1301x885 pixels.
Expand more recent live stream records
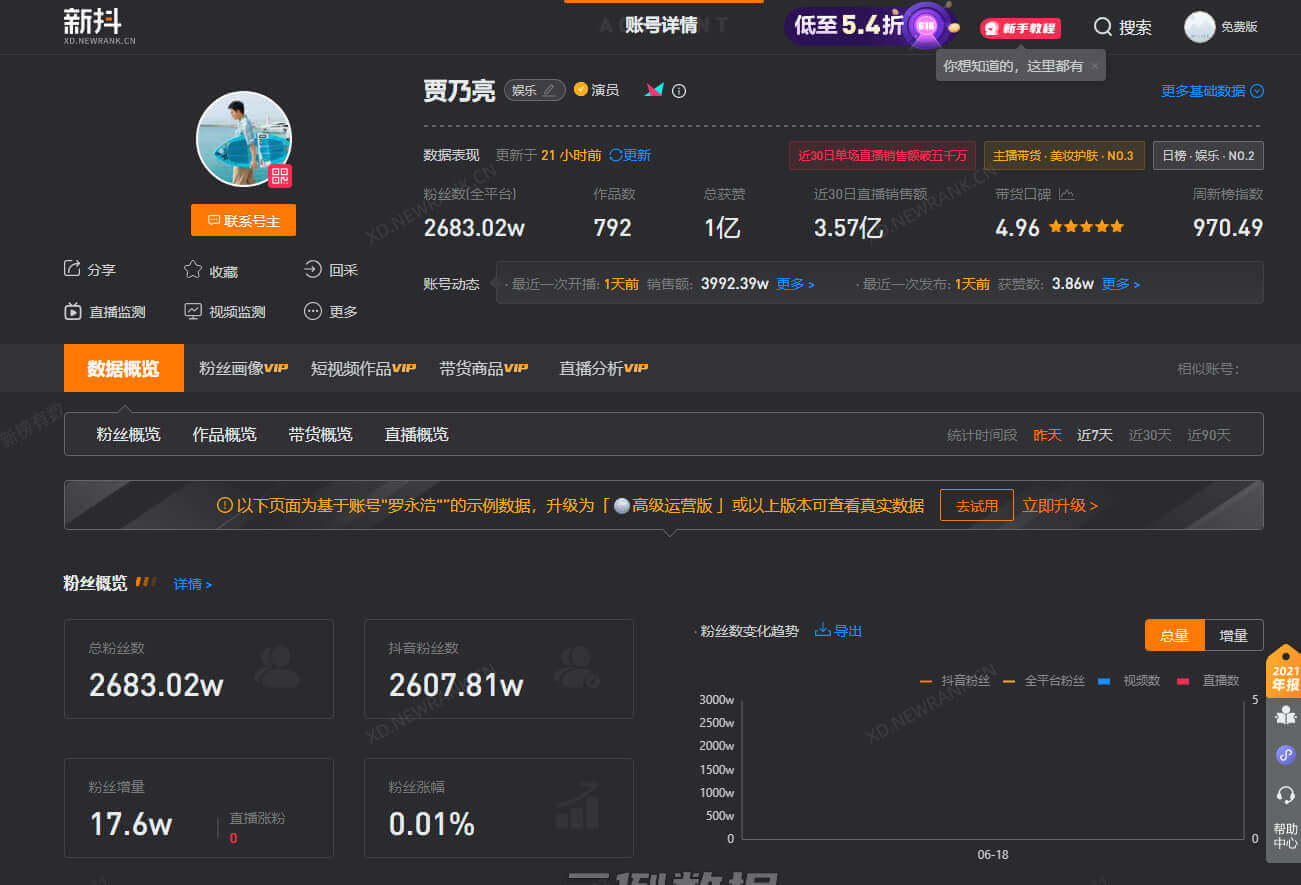tap(795, 284)
